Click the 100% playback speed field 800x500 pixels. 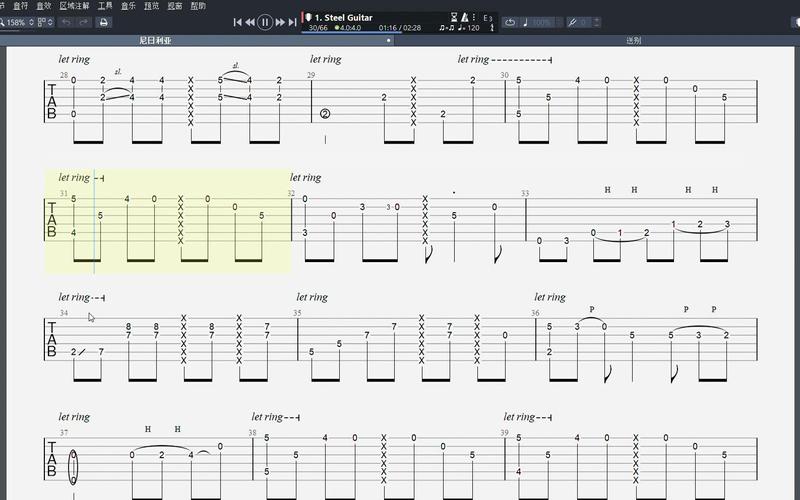tap(544, 22)
